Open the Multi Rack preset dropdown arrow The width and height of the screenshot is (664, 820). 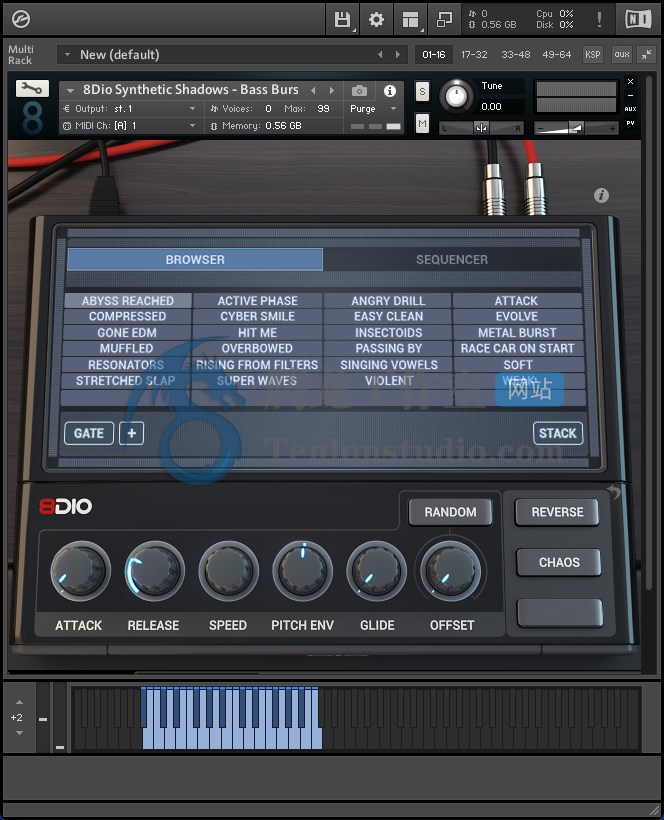coord(67,54)
